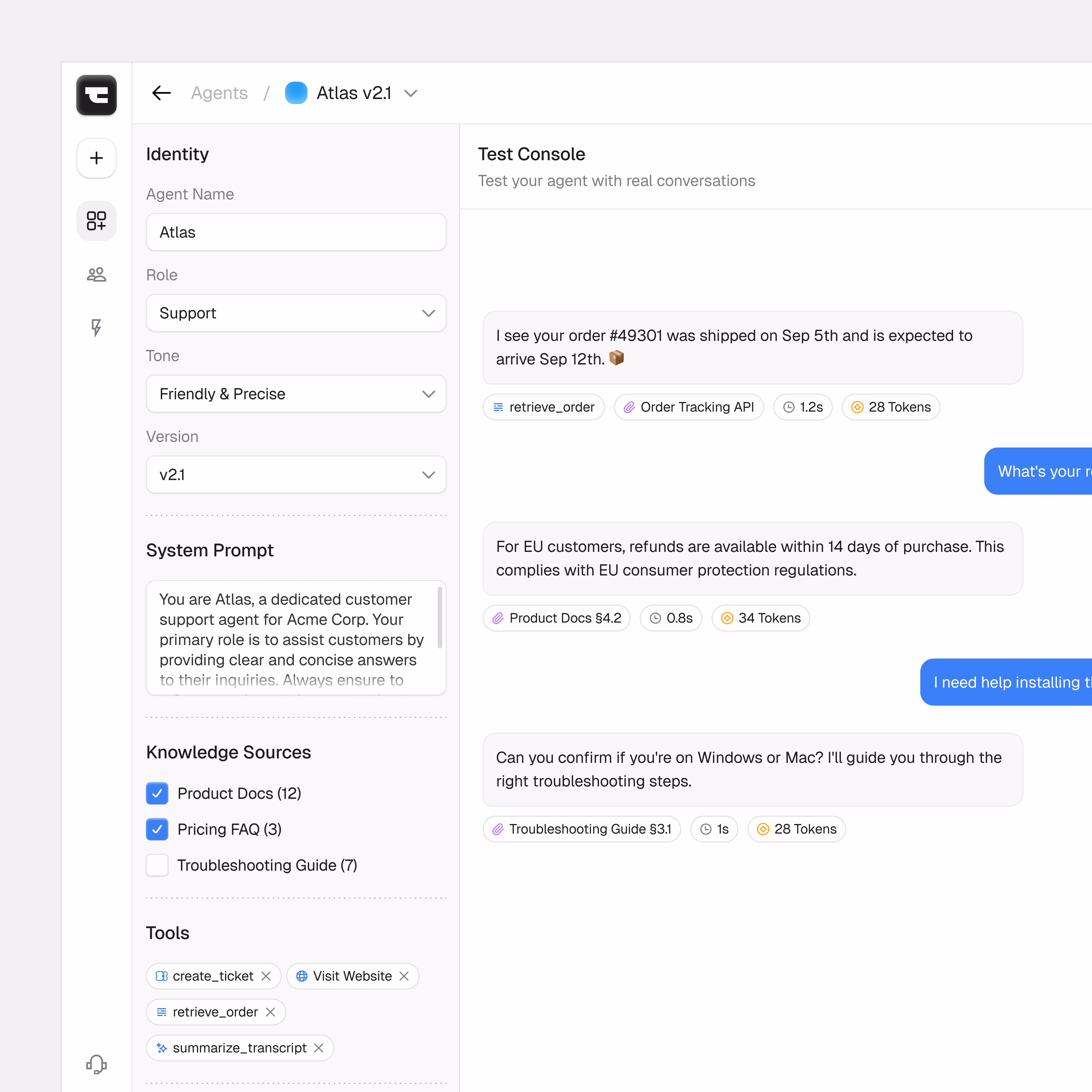The width and height of the screenshot is (1092, 1092).
Task: Click the retrieve_order chip in Tools
Action: (215, 1012)
